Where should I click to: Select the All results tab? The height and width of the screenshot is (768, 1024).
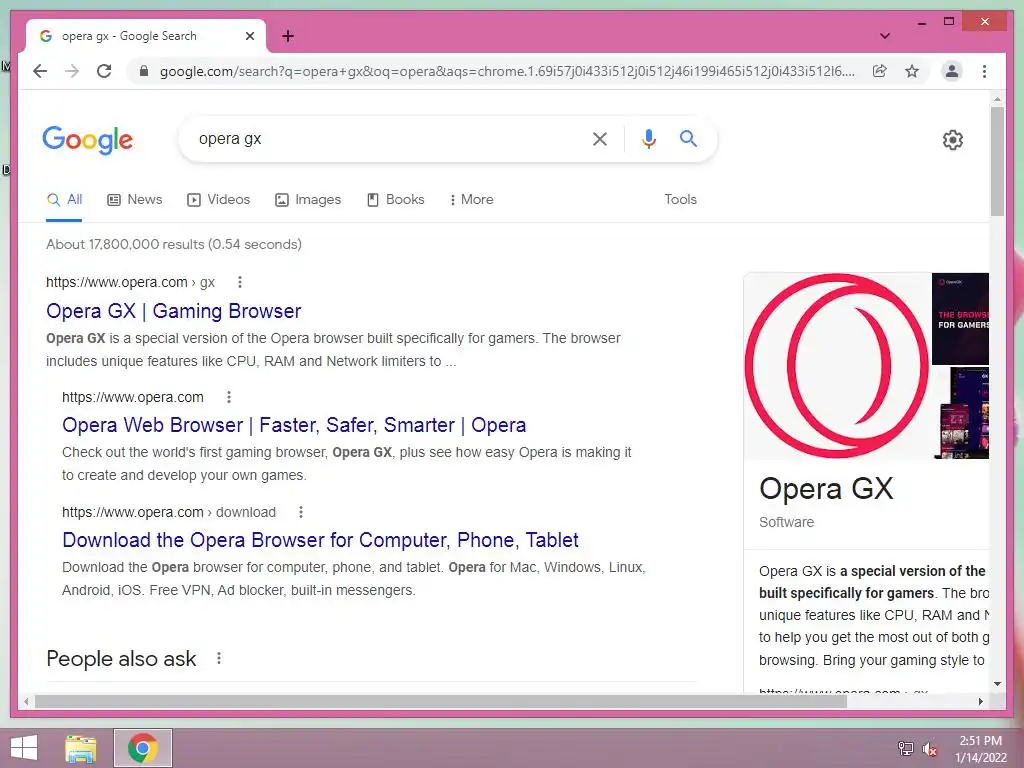tap(65, 200)
